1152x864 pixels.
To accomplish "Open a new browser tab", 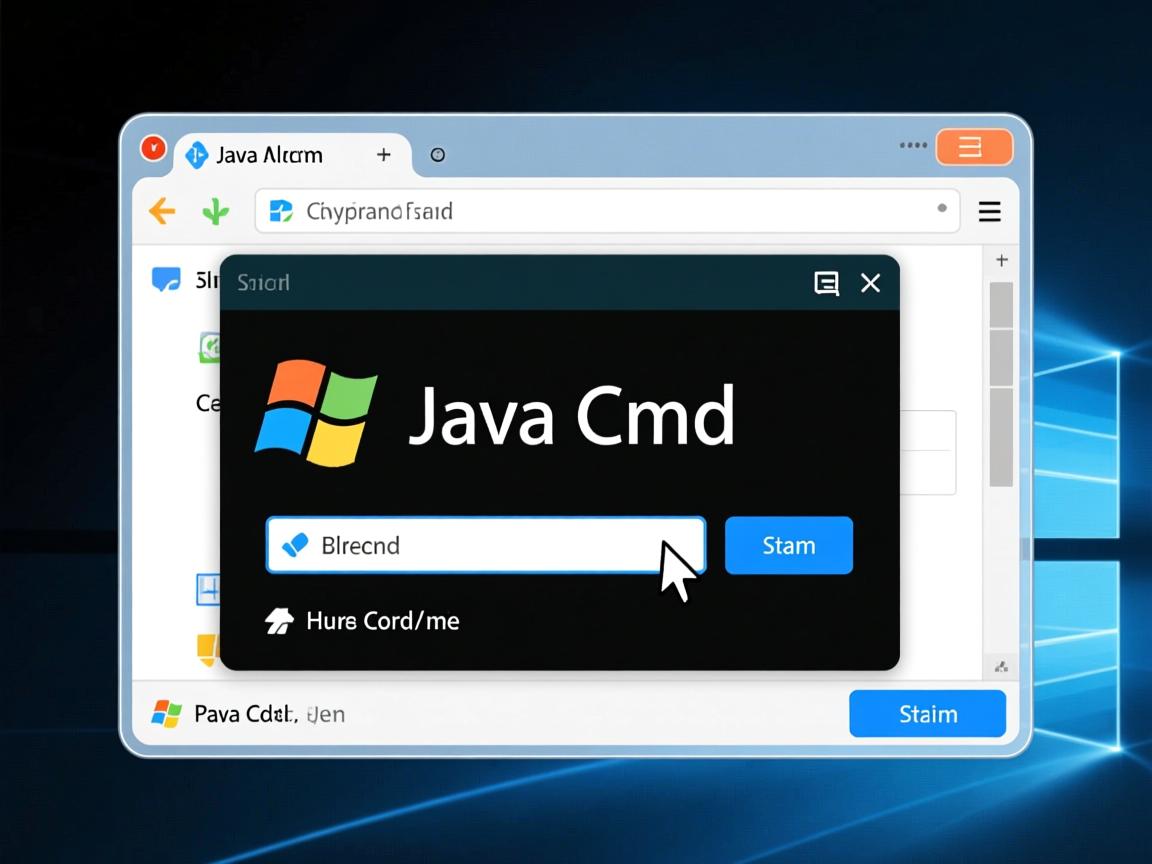I will [x=383, y=155].
